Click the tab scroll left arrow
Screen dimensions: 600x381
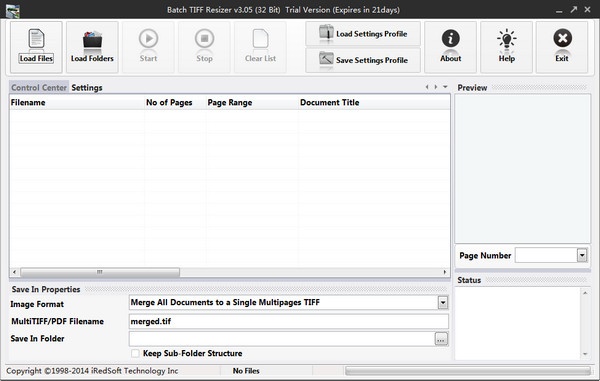coord(427,87)
